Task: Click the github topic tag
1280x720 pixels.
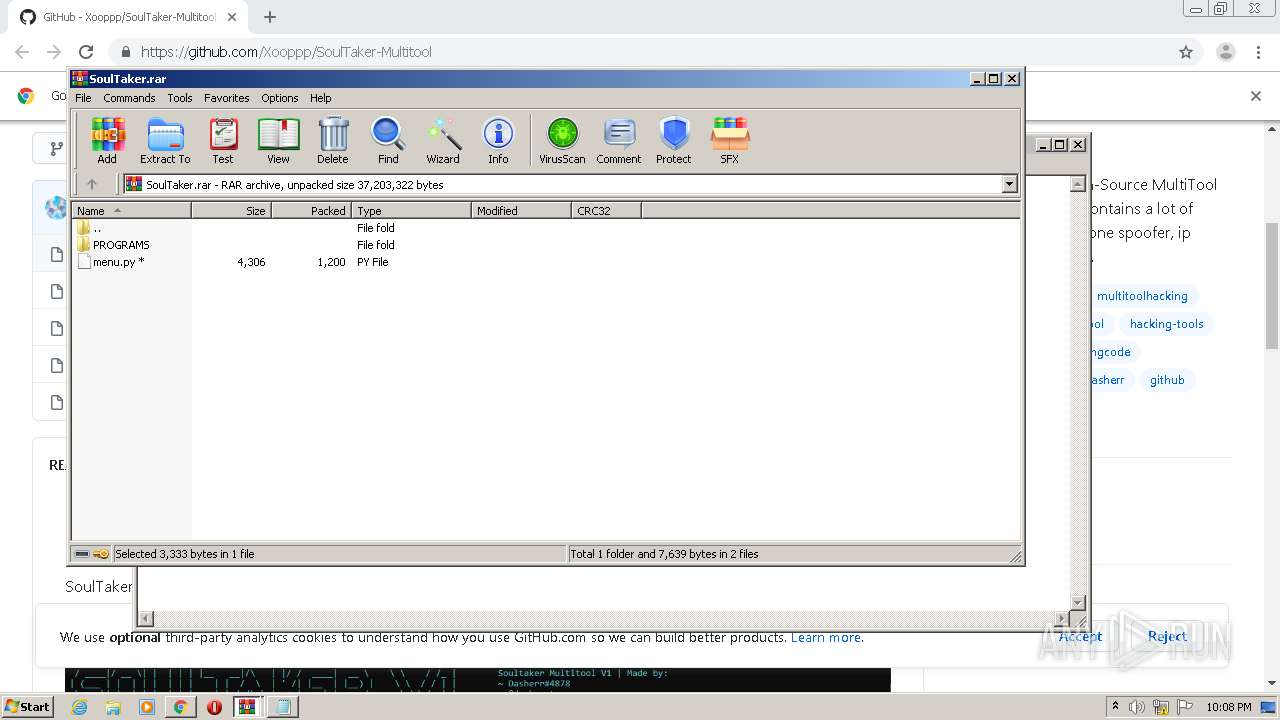Action: (1167, 380)
